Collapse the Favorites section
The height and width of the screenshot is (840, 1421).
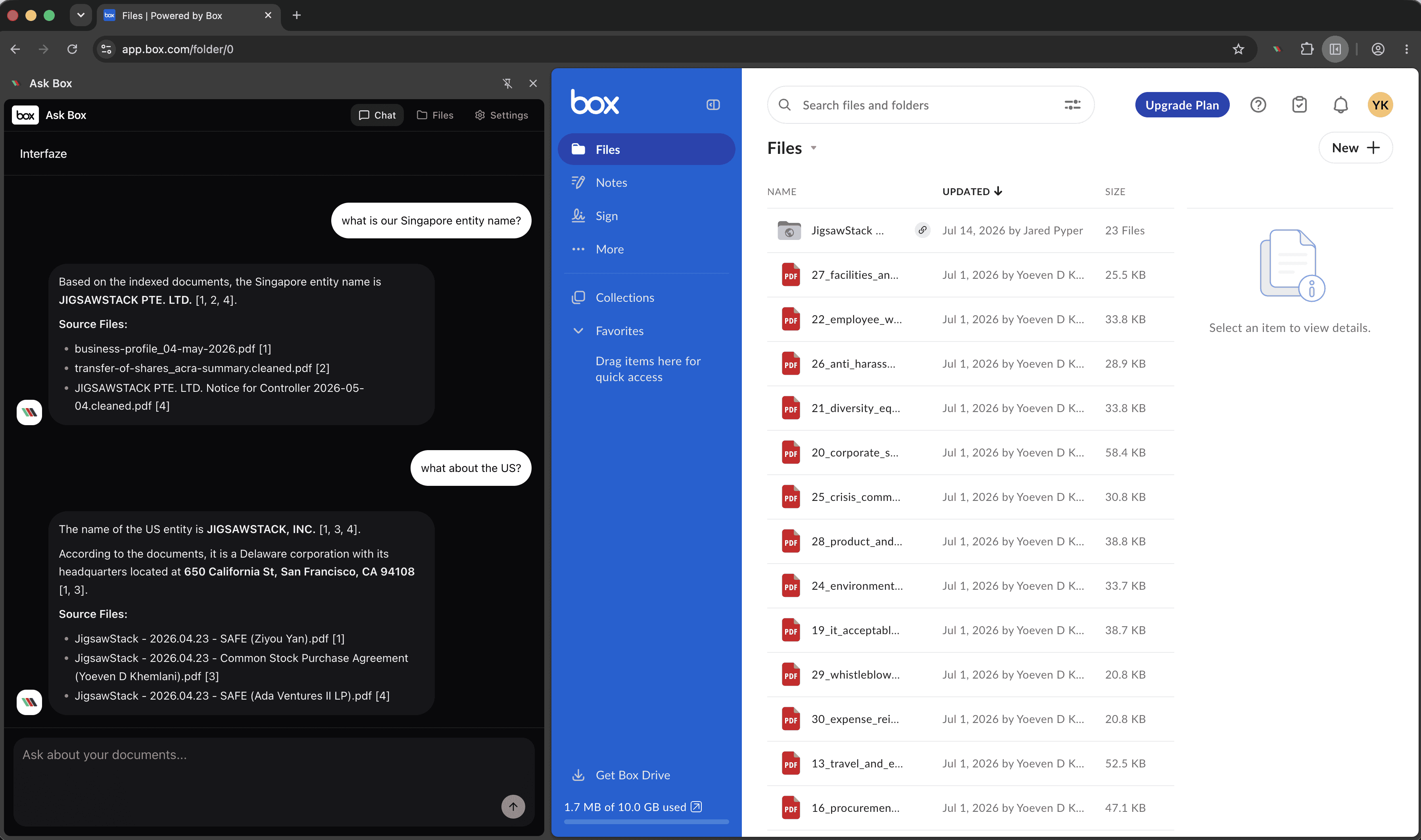click(578, 330)
